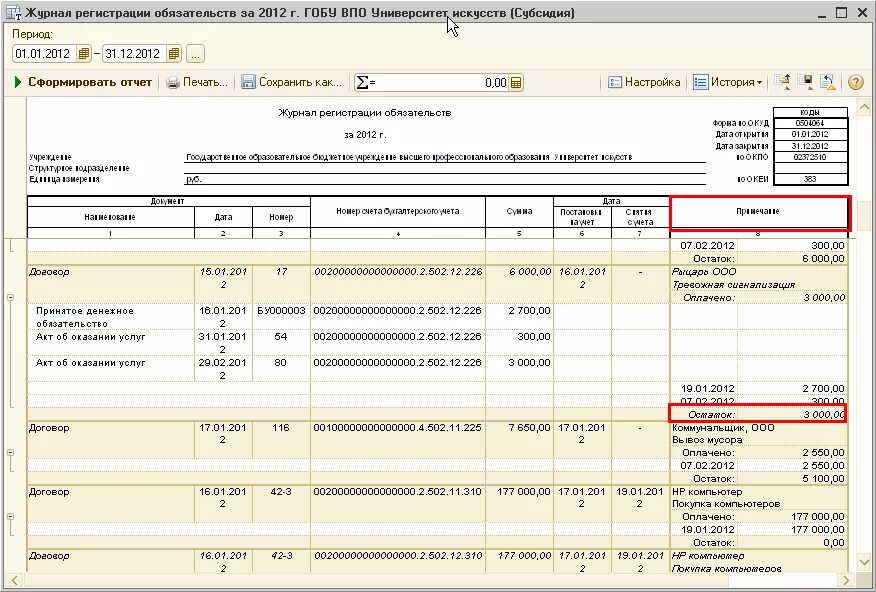Edit start date field 01.01.2012
Viewport: 876px width, 592px height.
[45, 54]
